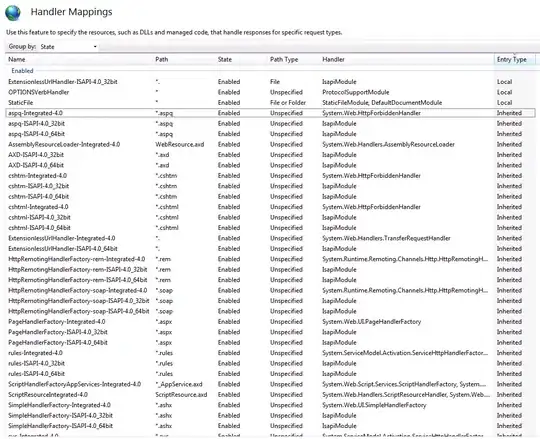Sort by the Name column header
This screenshot has height=439, width=540.
pos(17,60)
